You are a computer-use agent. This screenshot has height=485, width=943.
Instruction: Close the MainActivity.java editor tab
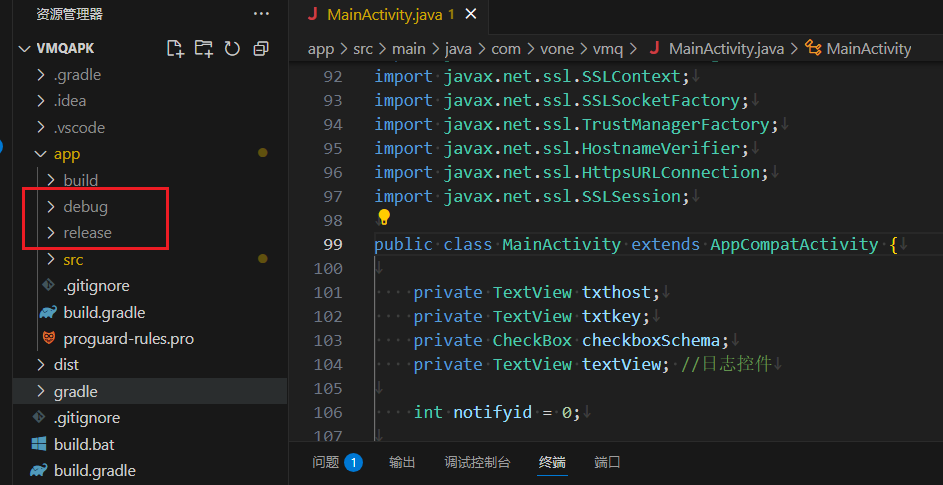[x=471, y=14]
